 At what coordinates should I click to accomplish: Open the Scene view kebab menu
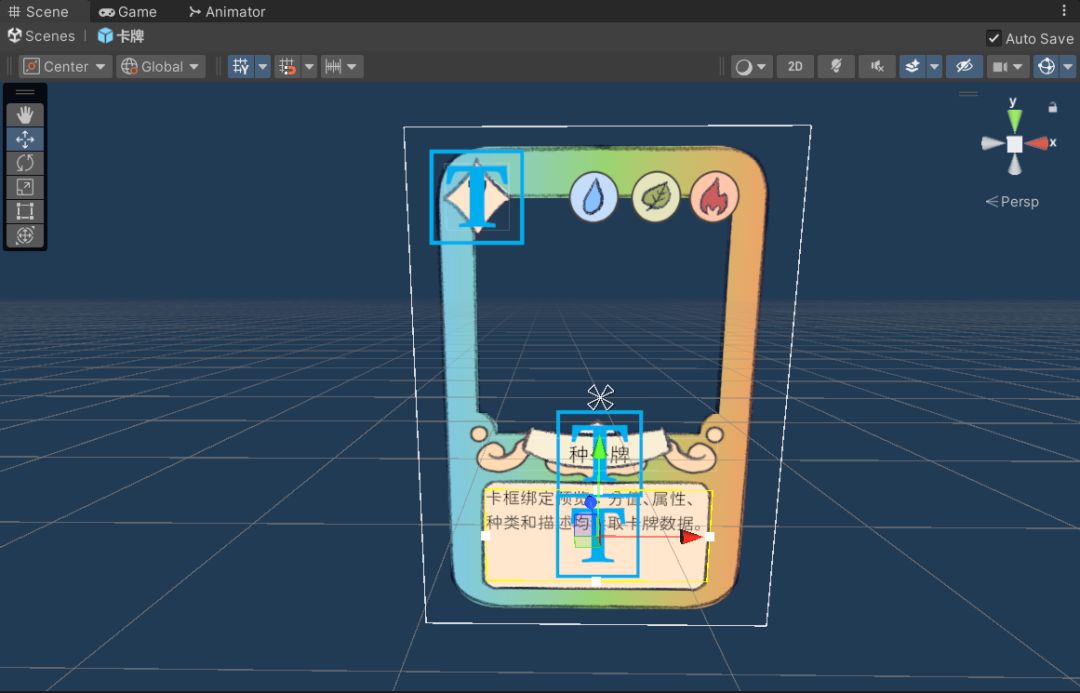click(x=1064, y=11)
